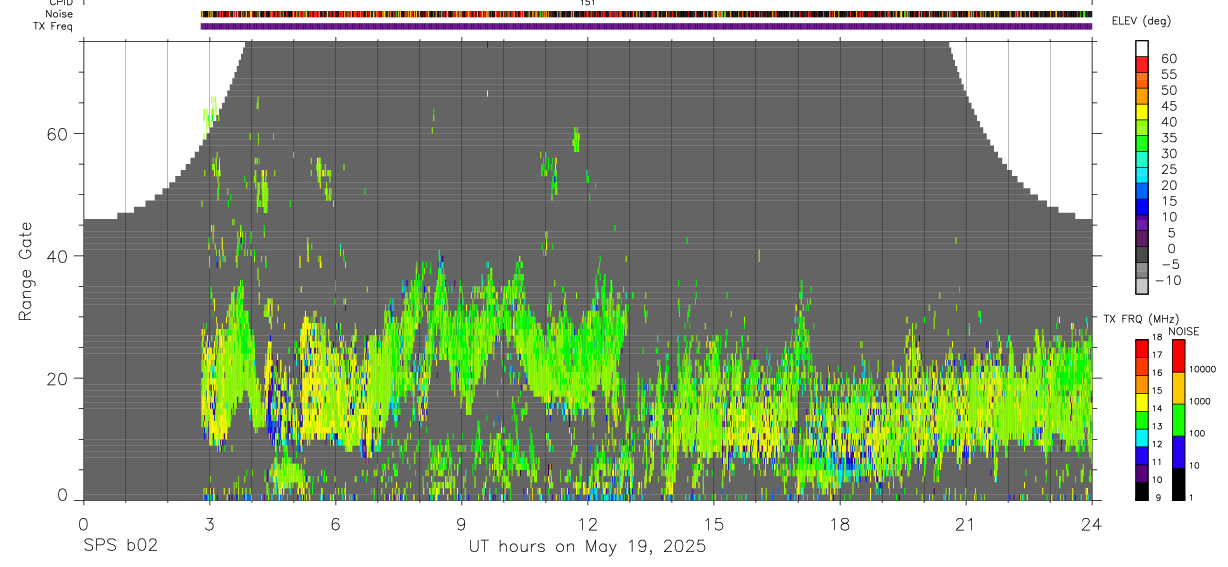
Task: Click the 'SPS b02' station label
Action: tap(120, 547)
